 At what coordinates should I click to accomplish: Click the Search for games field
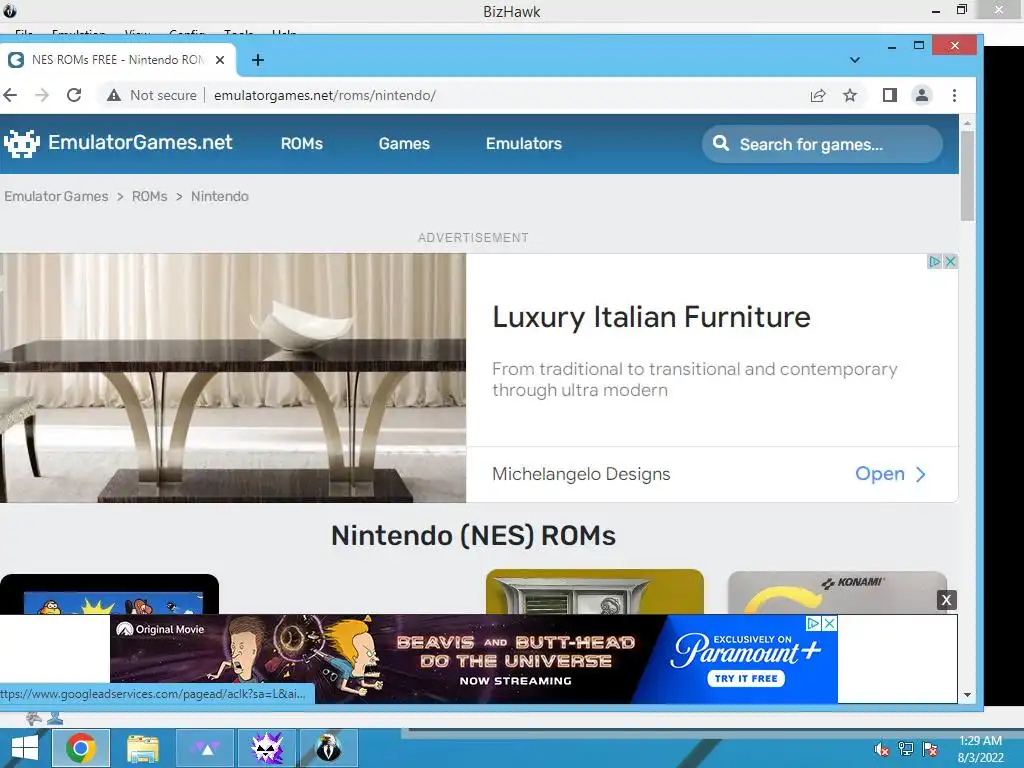pyautogui.click(x=822, y=144)
